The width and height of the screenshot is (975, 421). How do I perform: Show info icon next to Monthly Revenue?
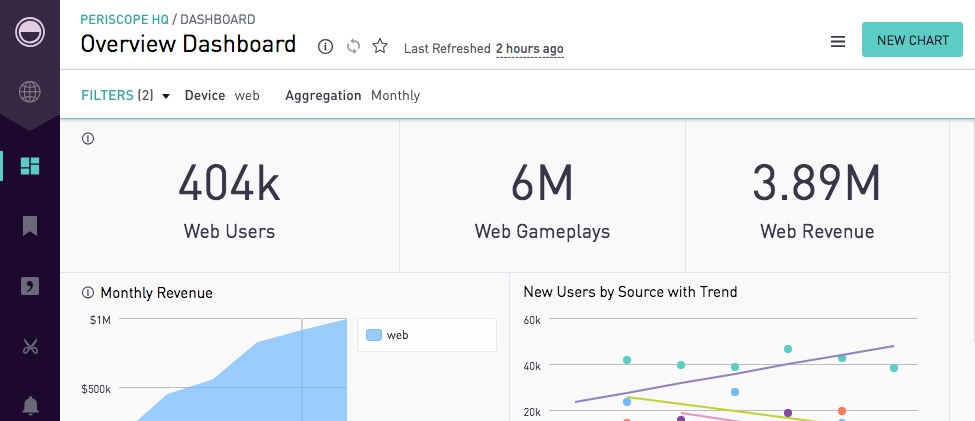pyautogui.click(x=88, y=292)
